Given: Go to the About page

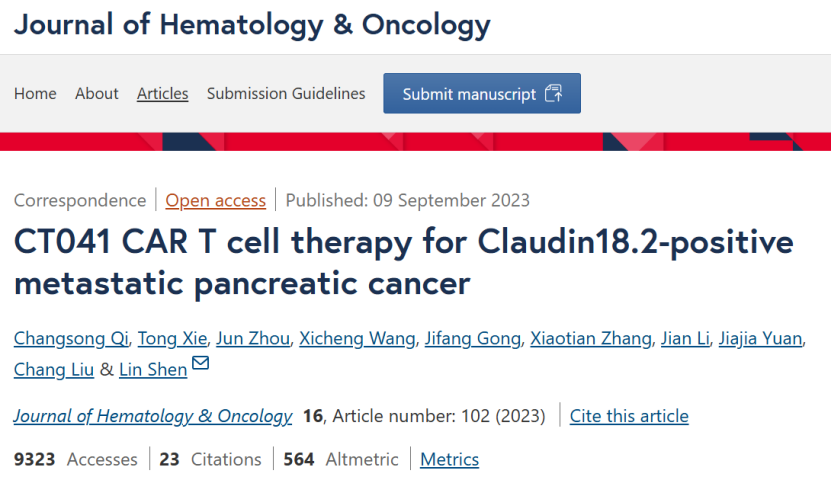Looking at the screenshot, I should [x=96, y=94].
